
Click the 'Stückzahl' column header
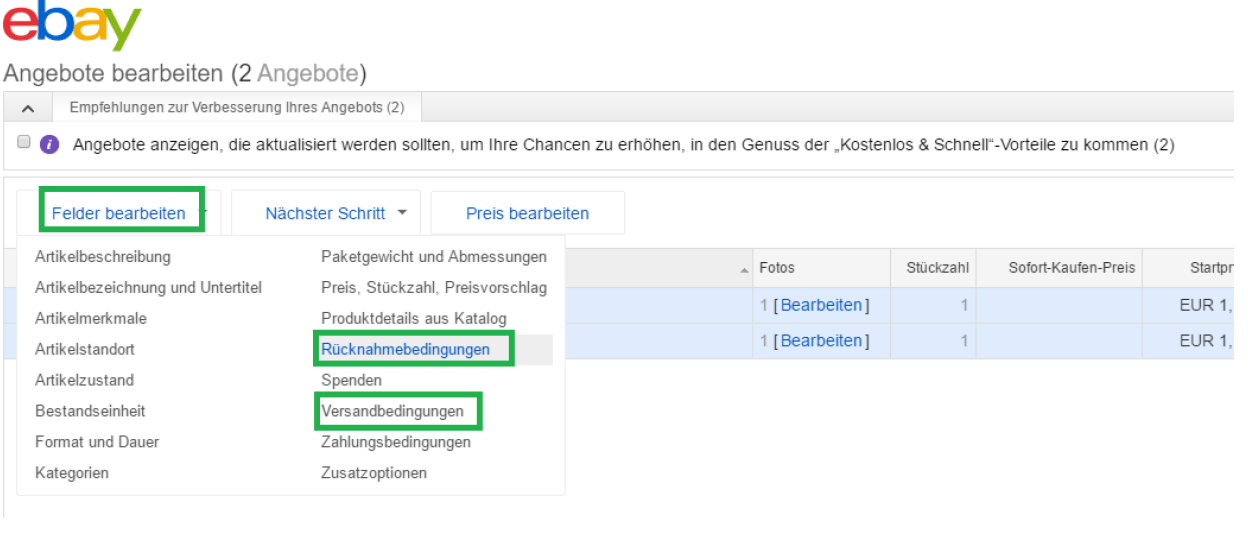937,268
